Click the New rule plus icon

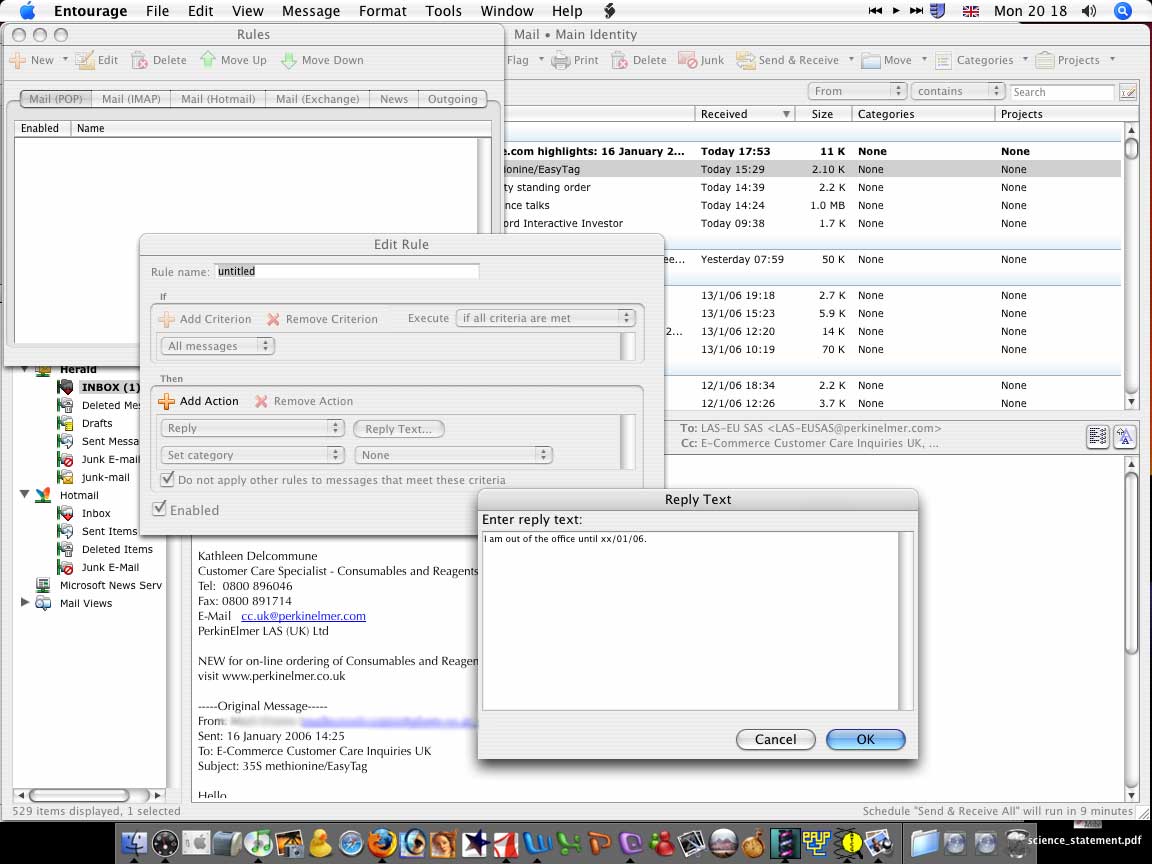(17, 60)
